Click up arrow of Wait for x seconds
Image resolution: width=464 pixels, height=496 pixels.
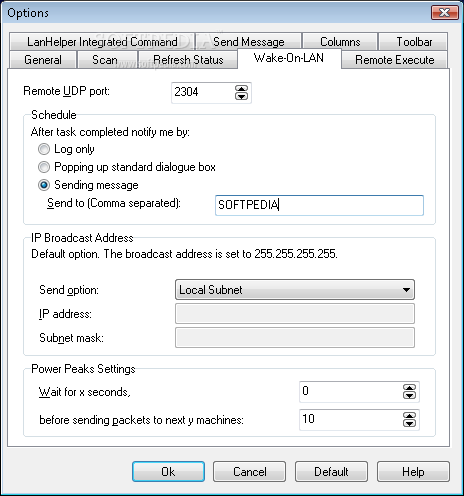point(409,388)
